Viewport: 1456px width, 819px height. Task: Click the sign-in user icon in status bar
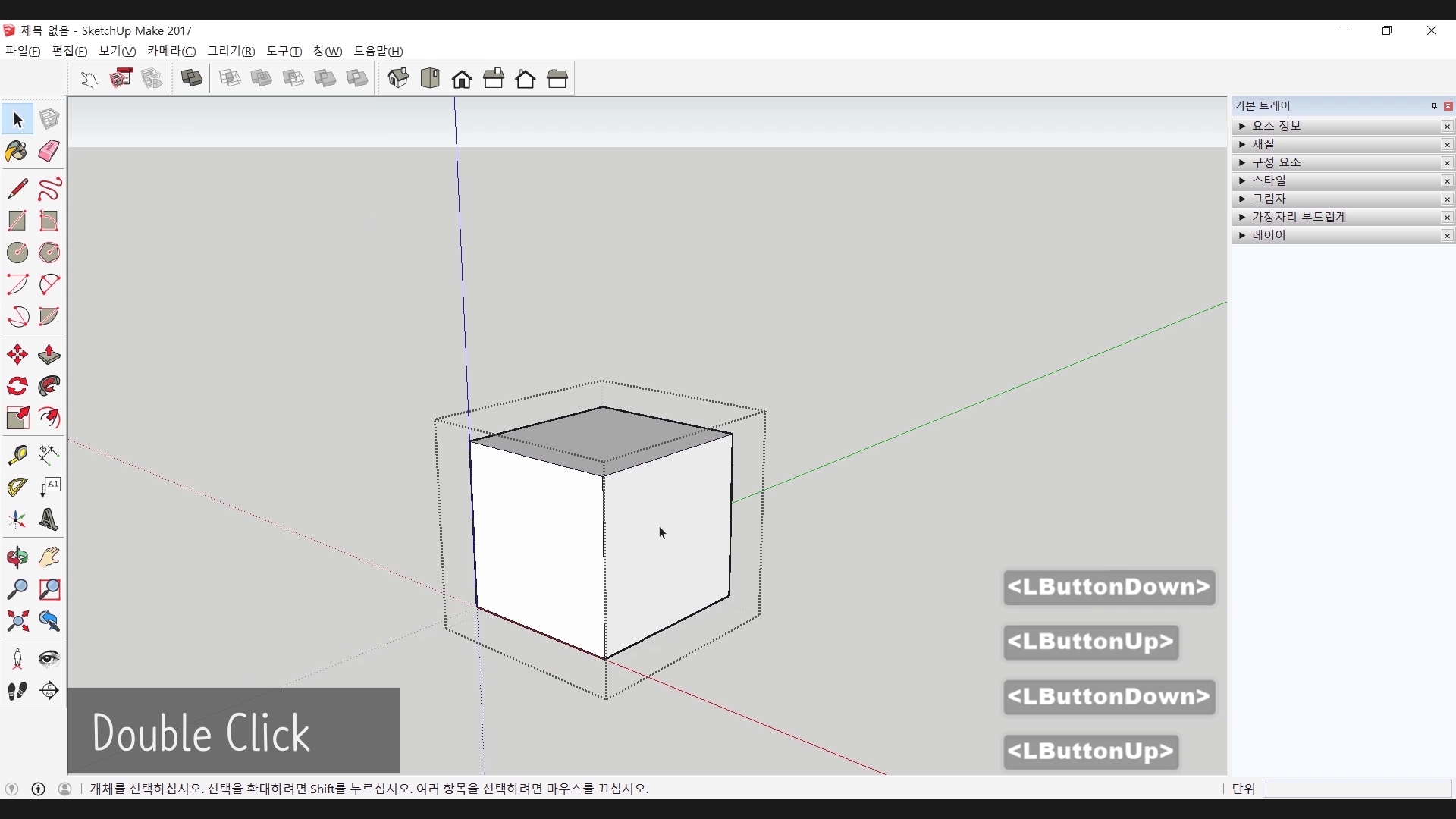(x=65, y=789)
